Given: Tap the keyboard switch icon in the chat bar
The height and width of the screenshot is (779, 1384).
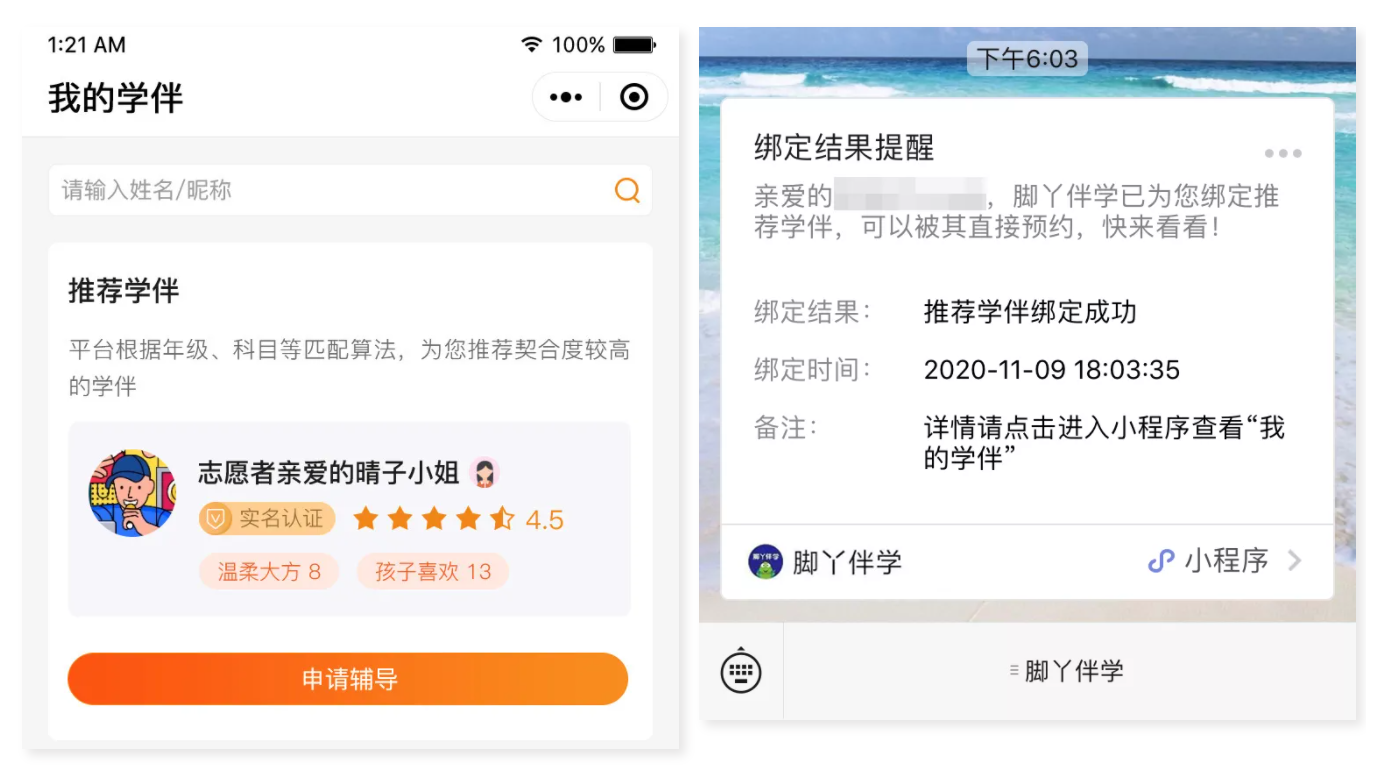Looking at the screenshot, I should click(741, 672).
